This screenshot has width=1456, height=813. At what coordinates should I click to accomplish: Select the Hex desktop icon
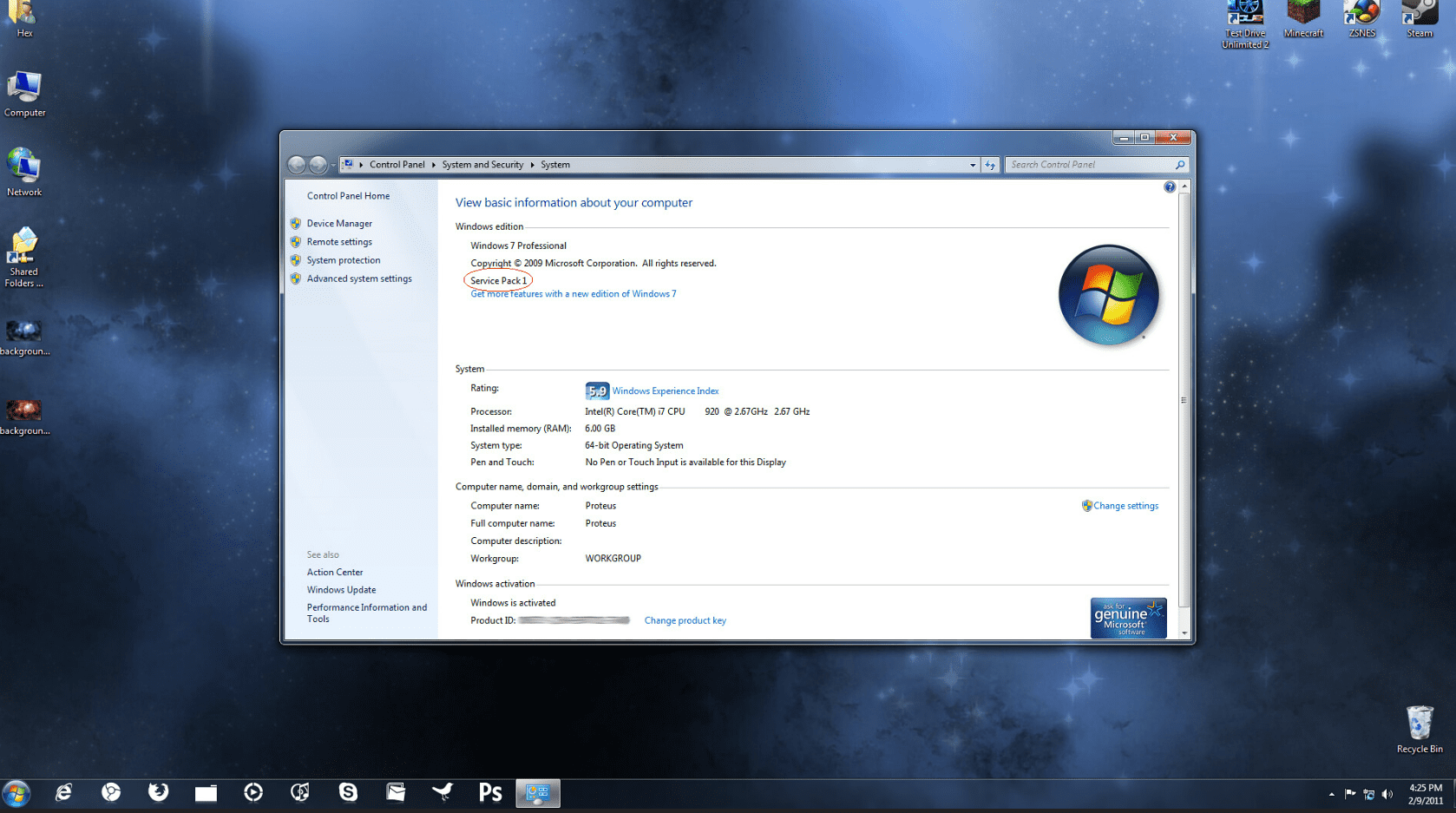[x=24, y=20]
